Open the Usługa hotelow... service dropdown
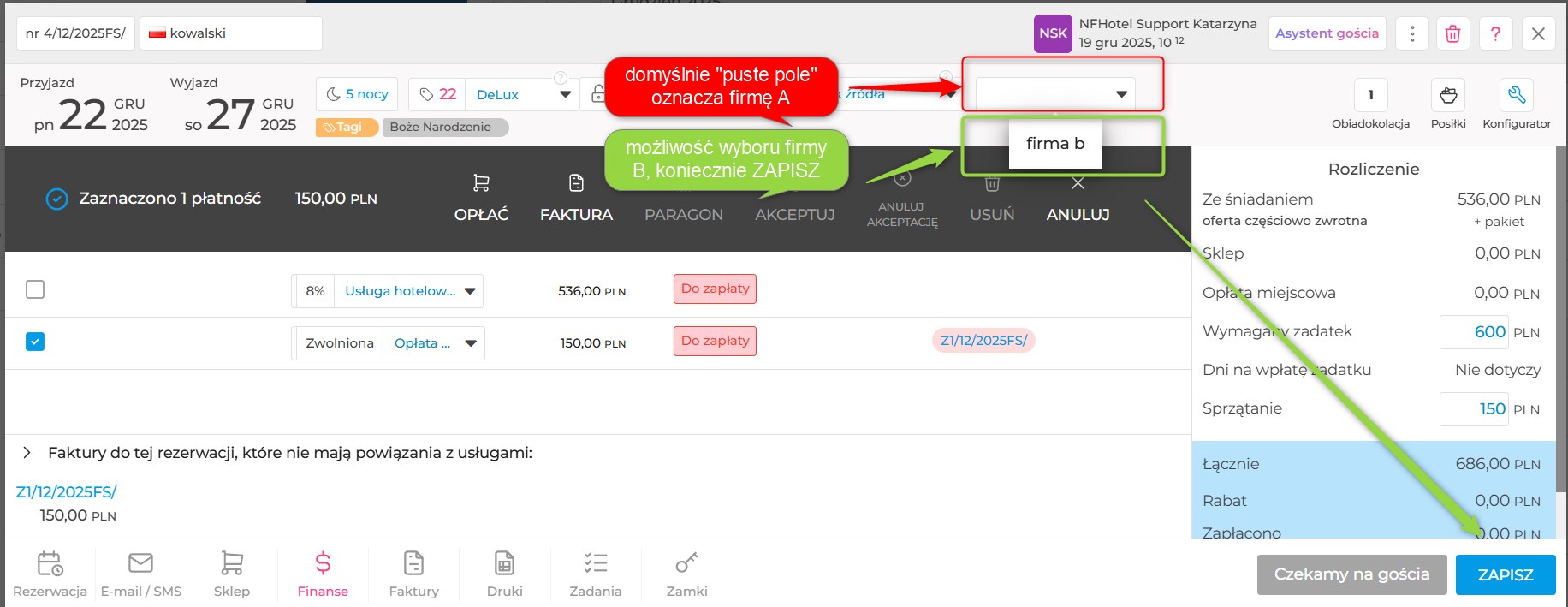 coord(409,291)
